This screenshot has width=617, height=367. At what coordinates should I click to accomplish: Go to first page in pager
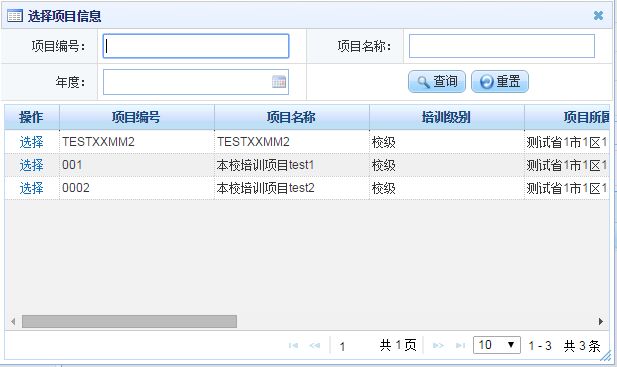click(x=293, y=345)
